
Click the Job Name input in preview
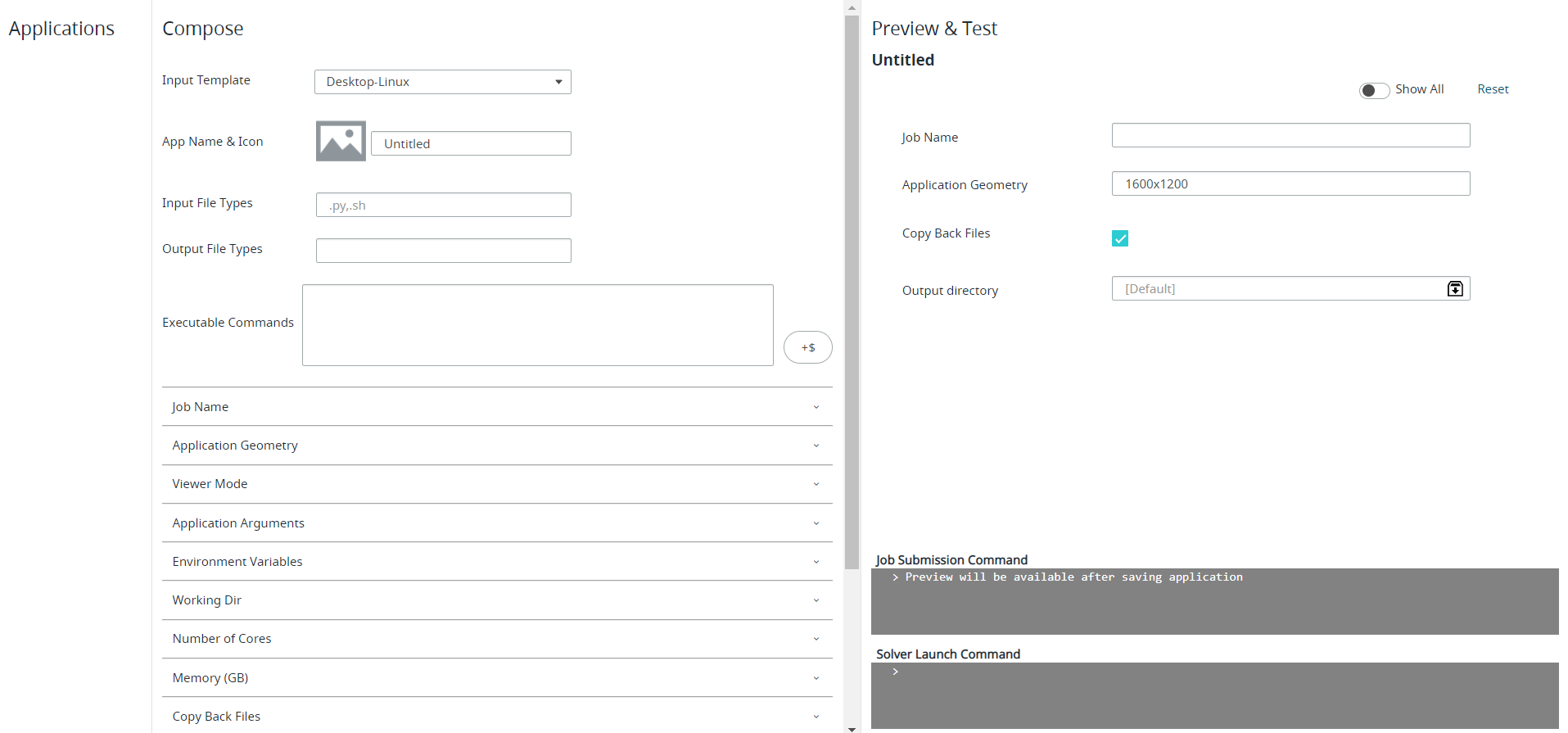point(1290,135)
